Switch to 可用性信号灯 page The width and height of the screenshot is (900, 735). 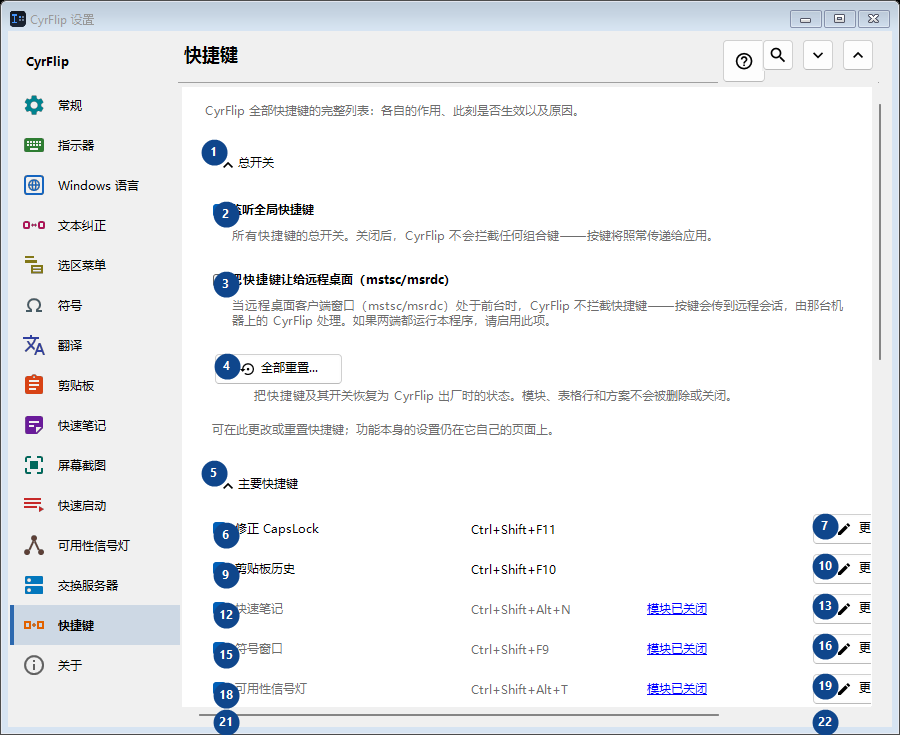95,545
